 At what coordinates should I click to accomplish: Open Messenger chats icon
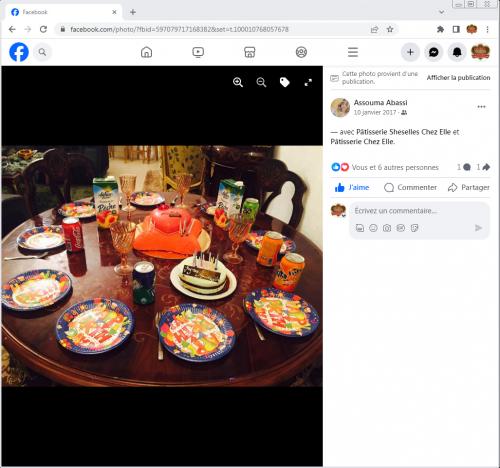pos(434,52)
